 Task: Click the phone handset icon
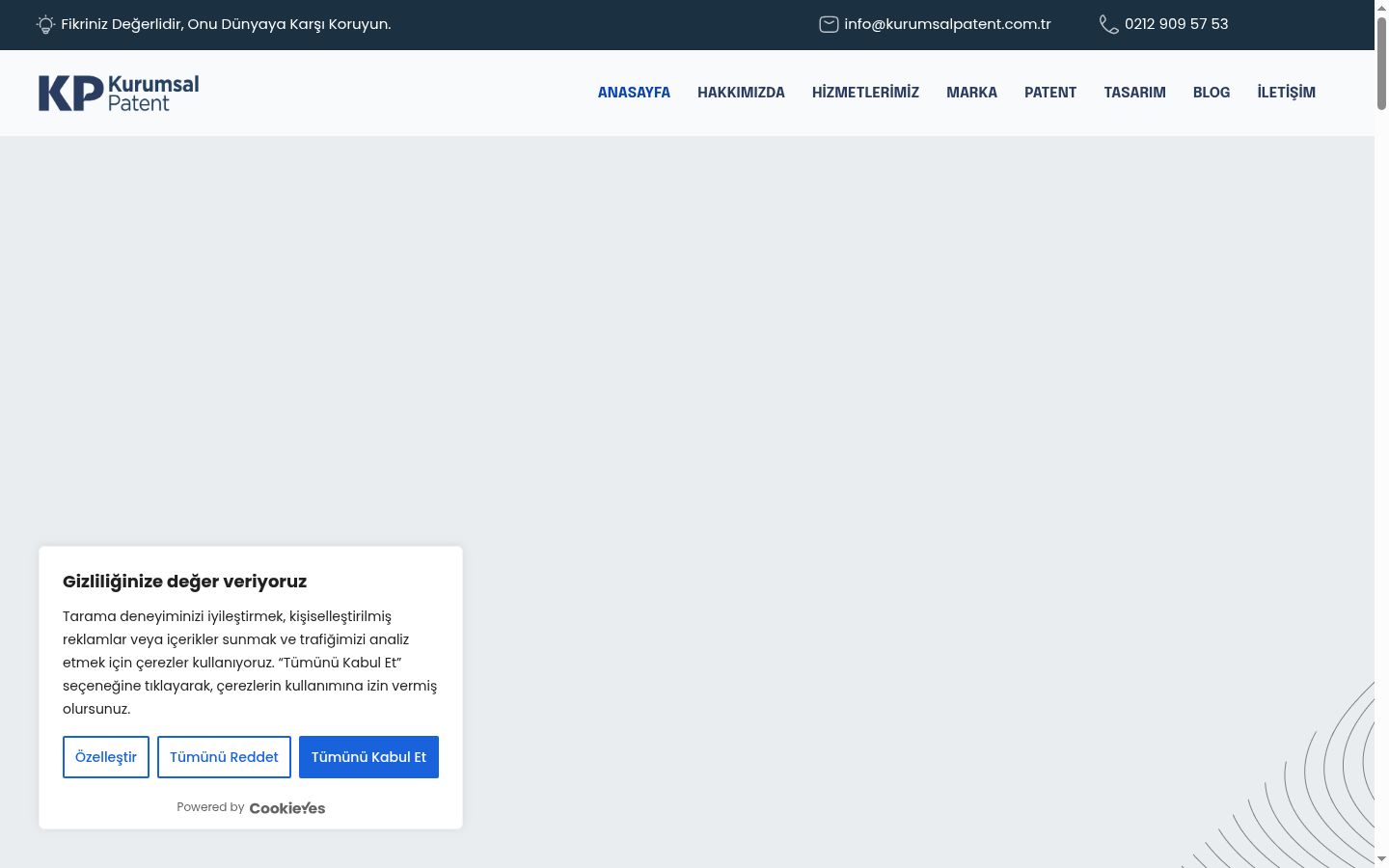click(1109, 24)
